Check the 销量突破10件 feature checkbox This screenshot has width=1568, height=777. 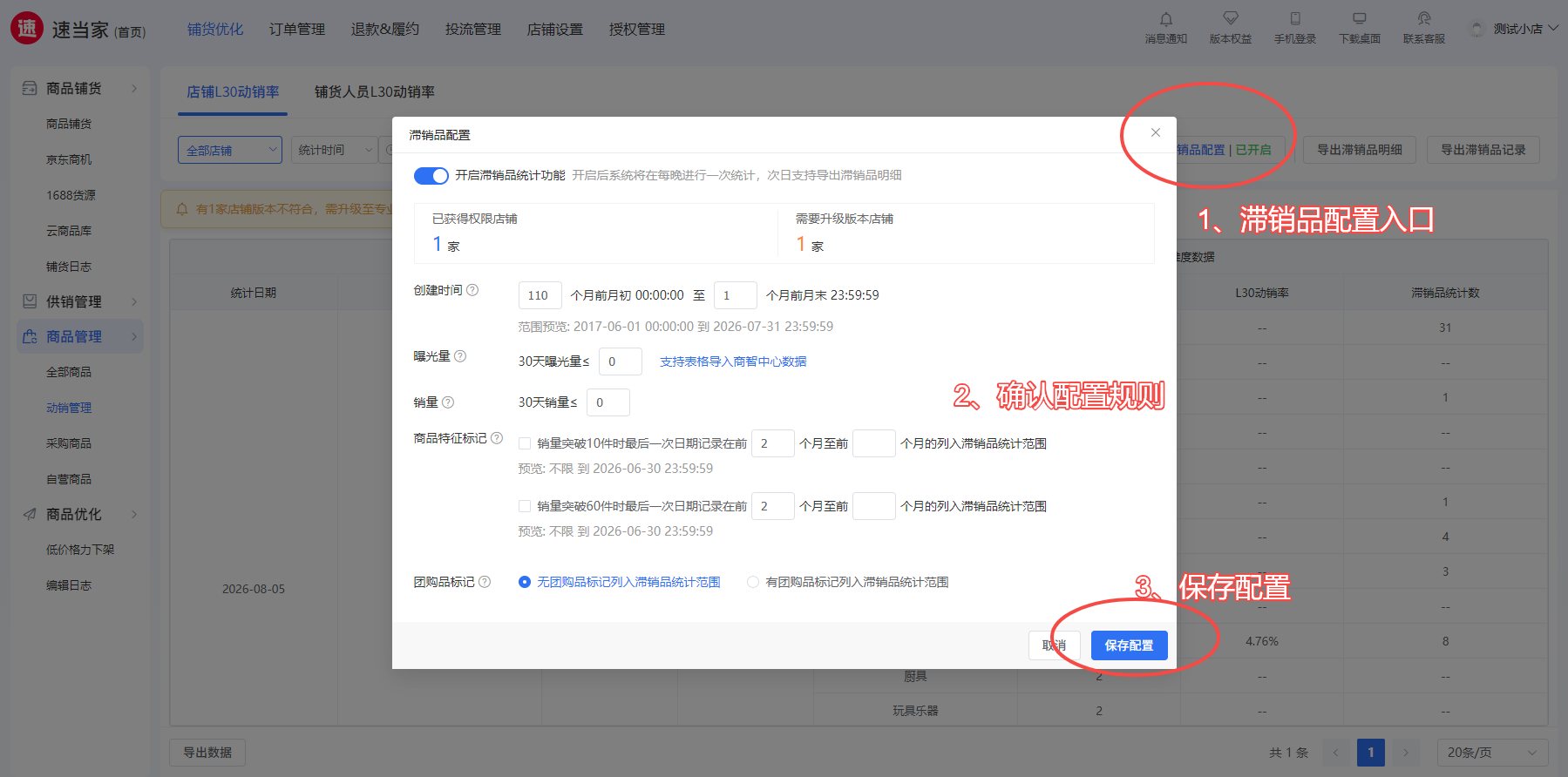coord(525,443)
